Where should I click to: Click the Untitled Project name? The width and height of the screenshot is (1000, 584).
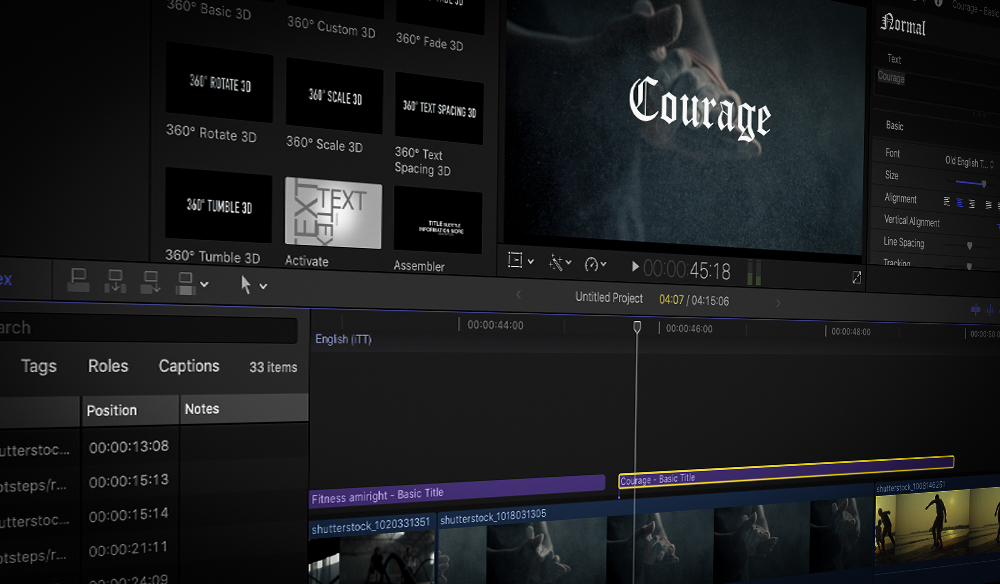click(x=608, y=297)
